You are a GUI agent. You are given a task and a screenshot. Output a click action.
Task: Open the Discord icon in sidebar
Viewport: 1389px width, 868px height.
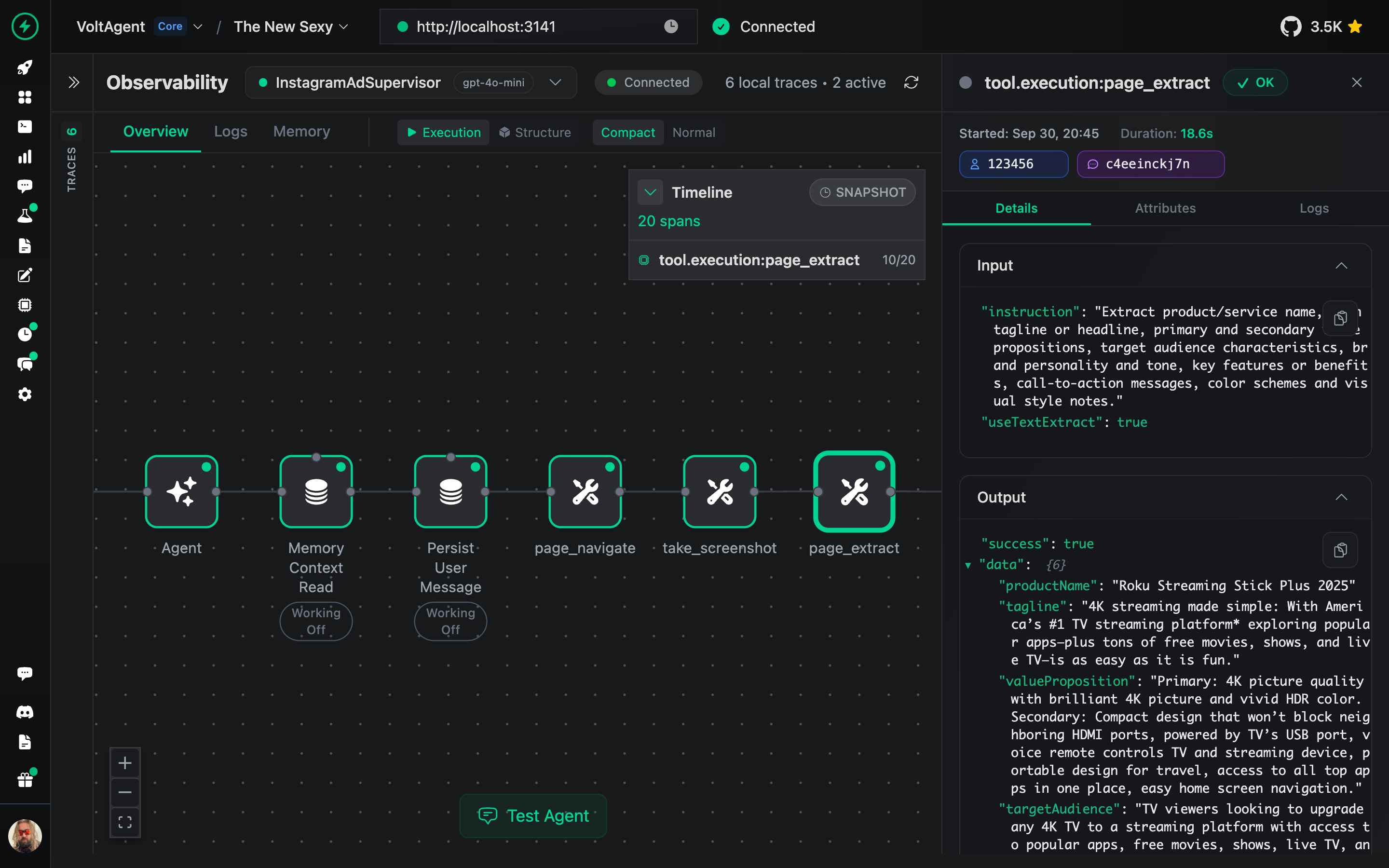(x=25, y=712)
